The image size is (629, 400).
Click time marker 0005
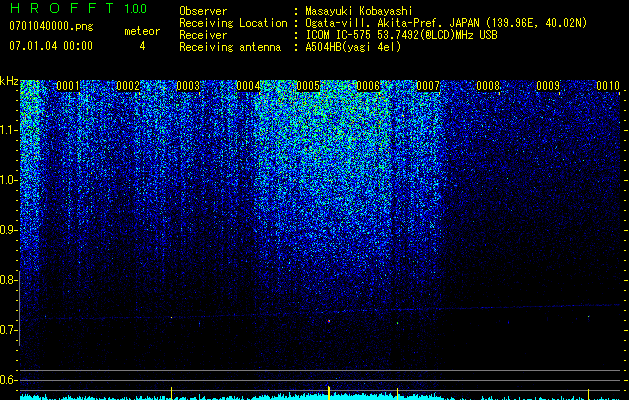click(308, 86)
